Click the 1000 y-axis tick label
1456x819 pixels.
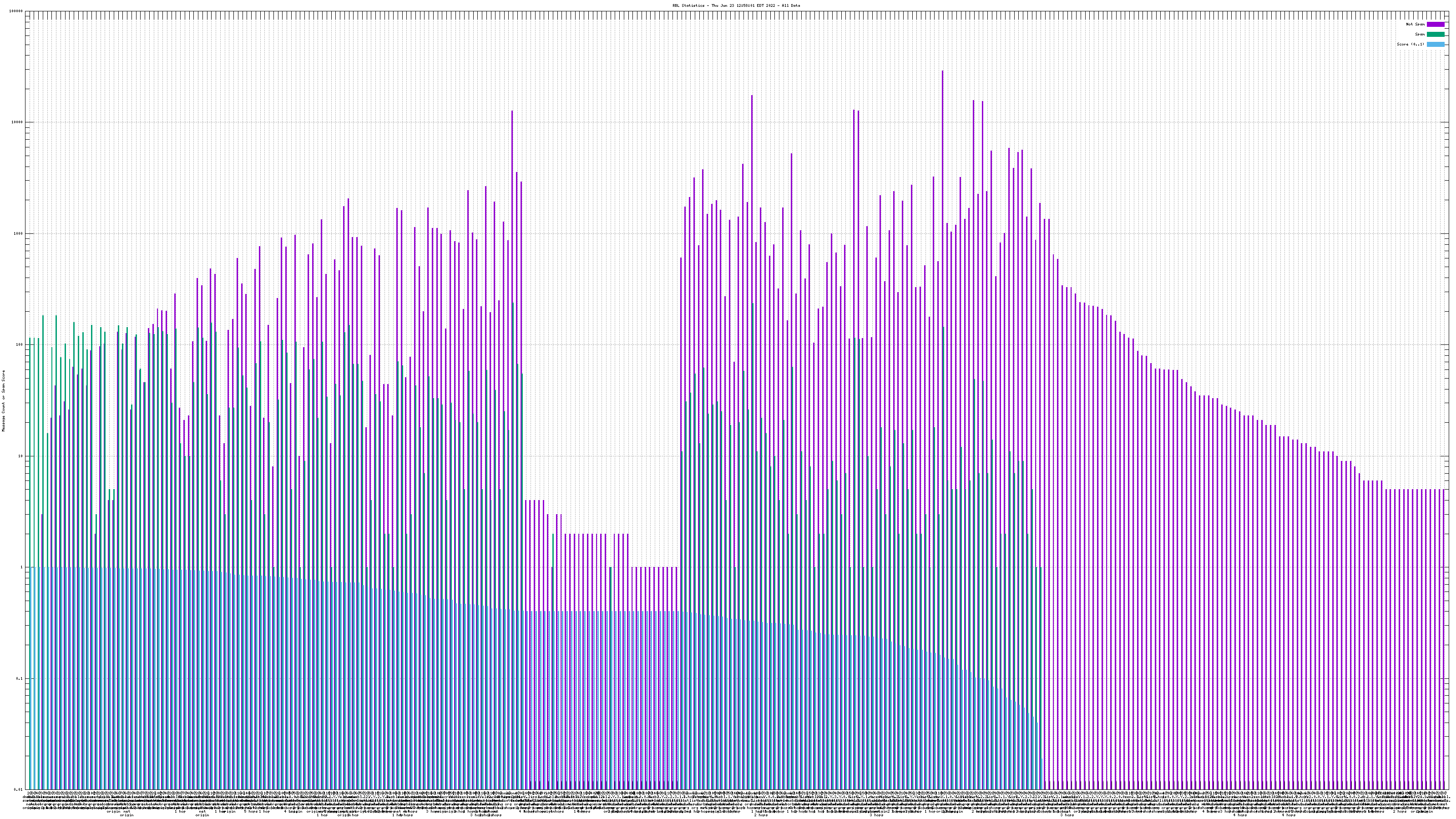pos(19,234)
